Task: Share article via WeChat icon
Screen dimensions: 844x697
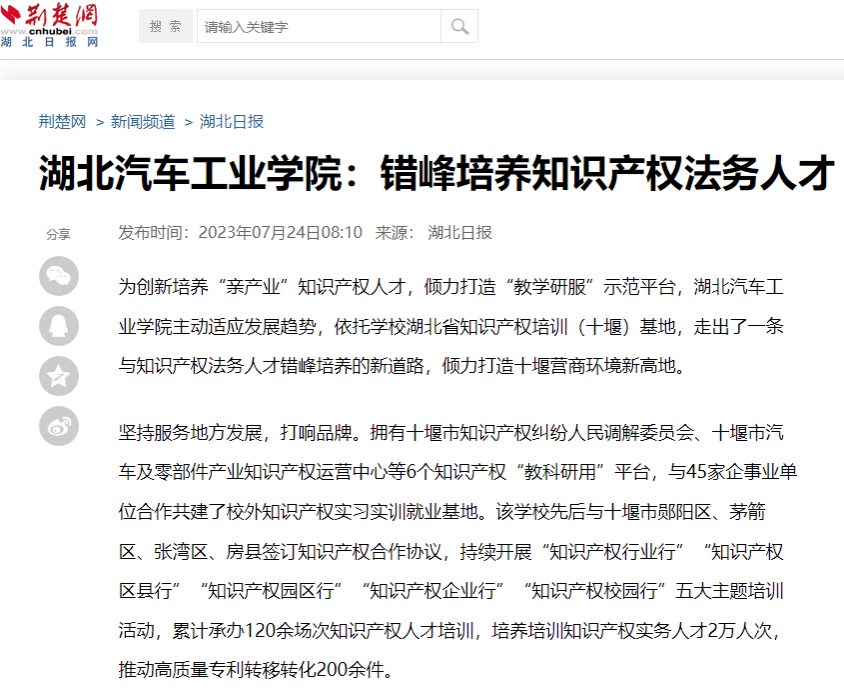Action: tap(58, 276)
